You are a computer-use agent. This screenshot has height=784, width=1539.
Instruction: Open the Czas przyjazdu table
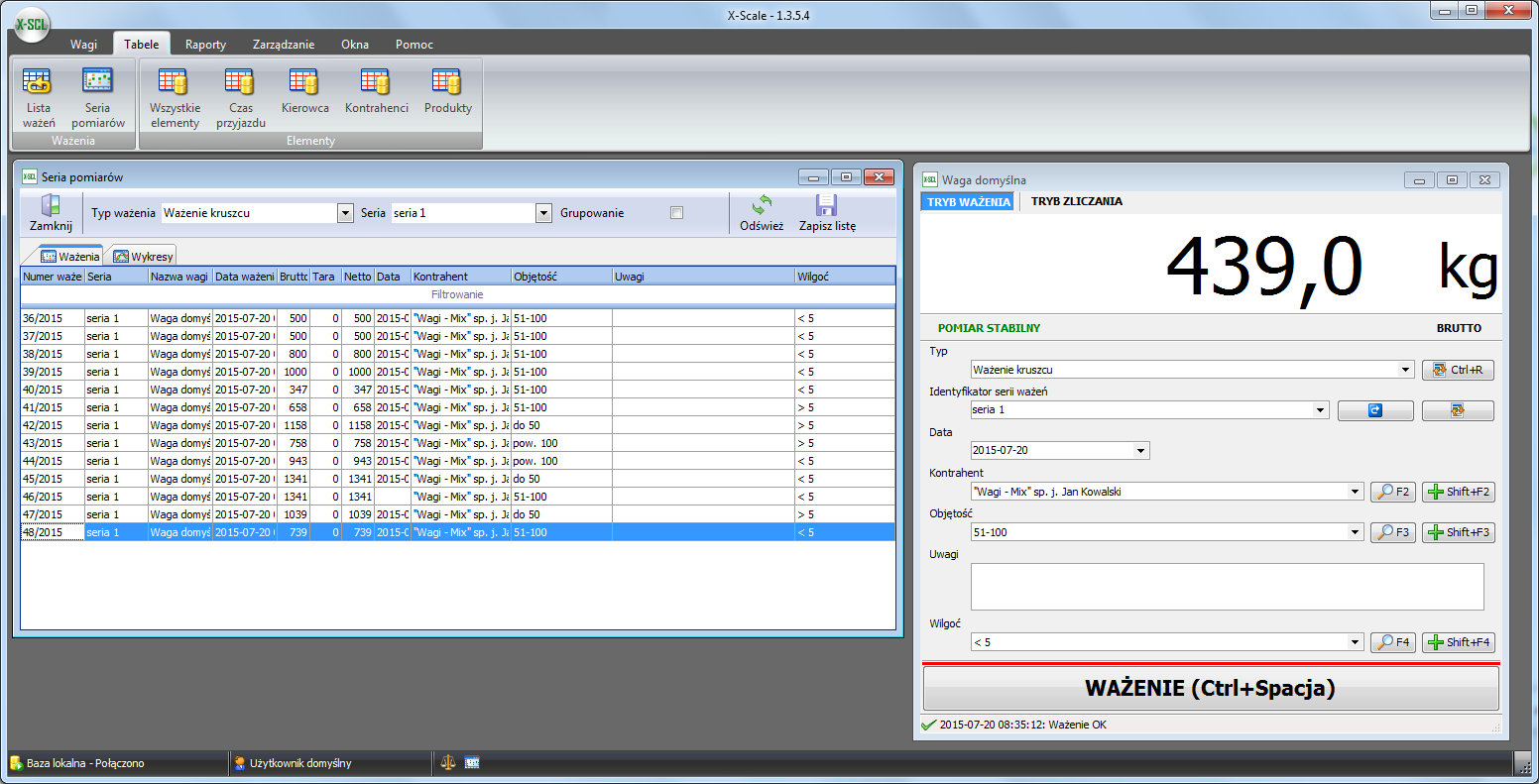[240, 82]
